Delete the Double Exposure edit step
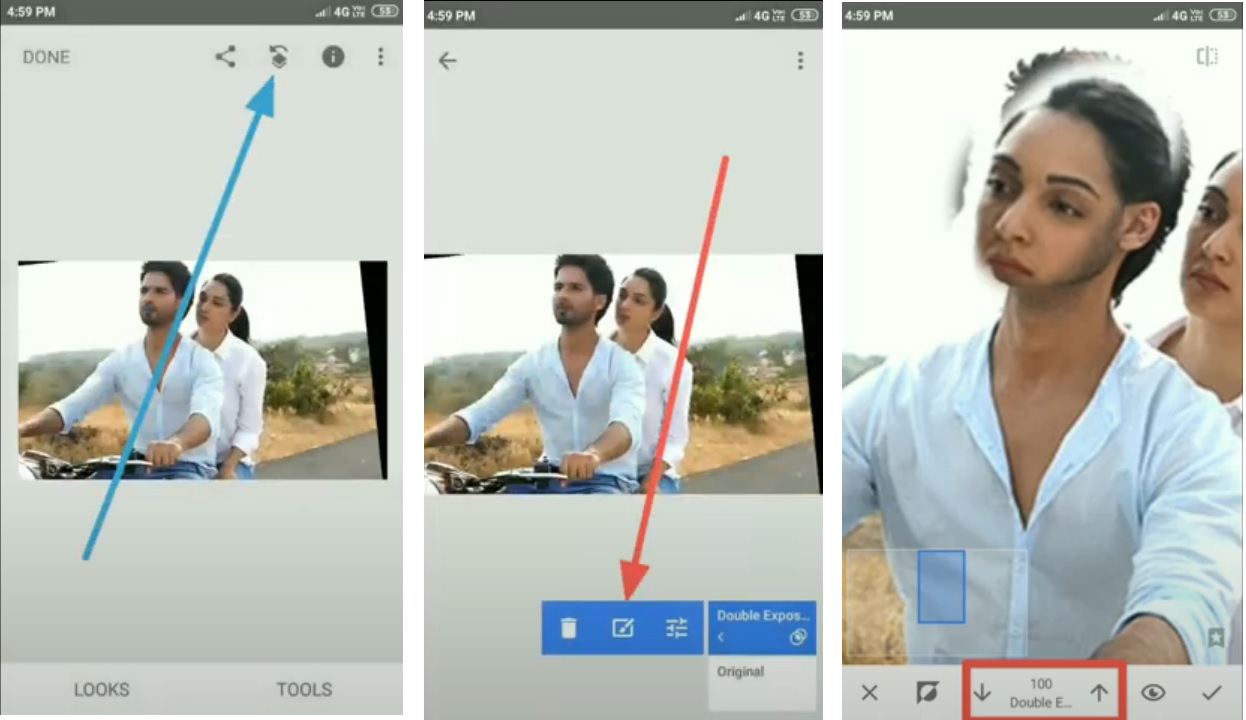This screenshot has height=720, width=1246. pos(569,628)
